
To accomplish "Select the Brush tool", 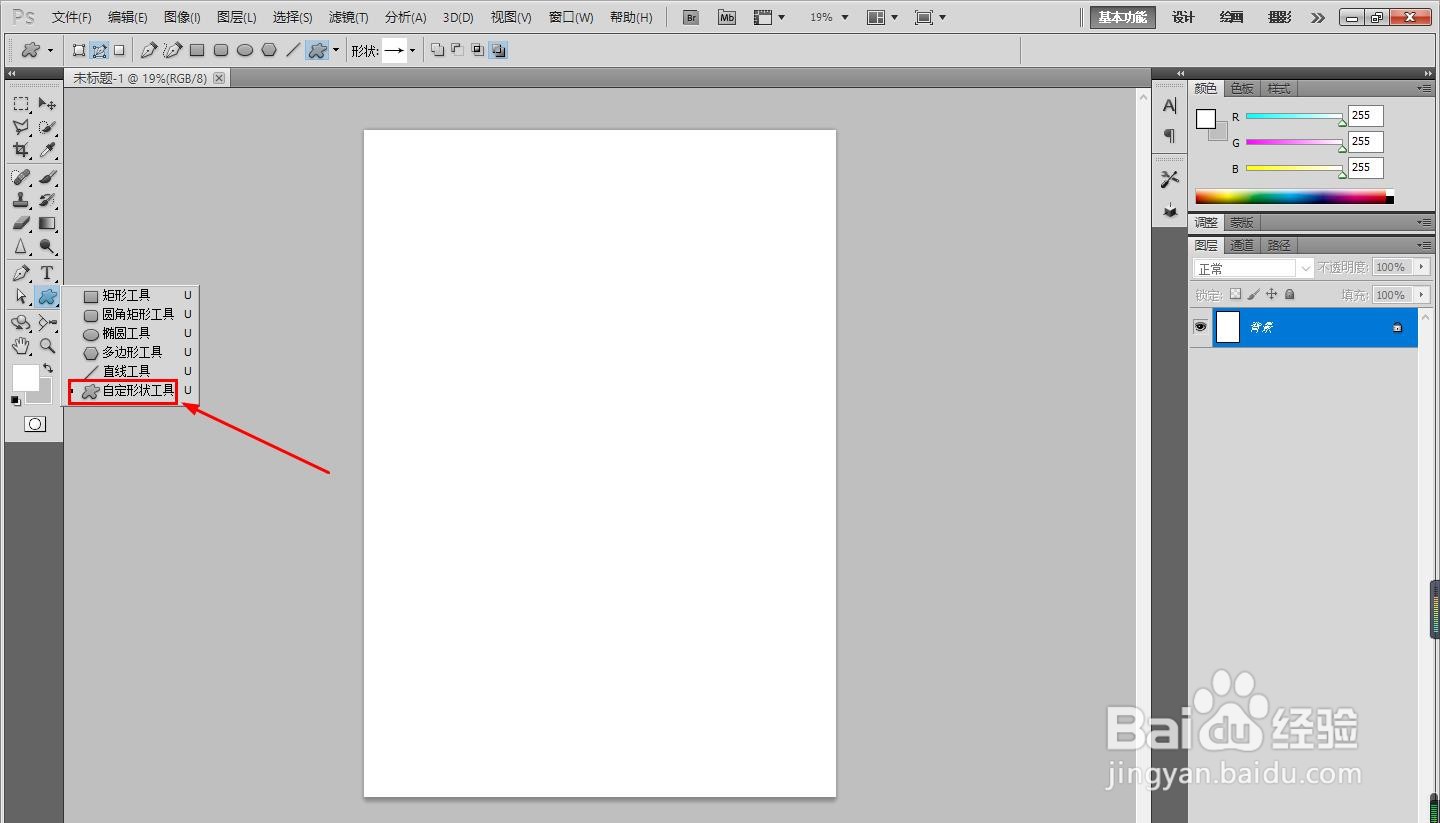I will tap(47, 177).
